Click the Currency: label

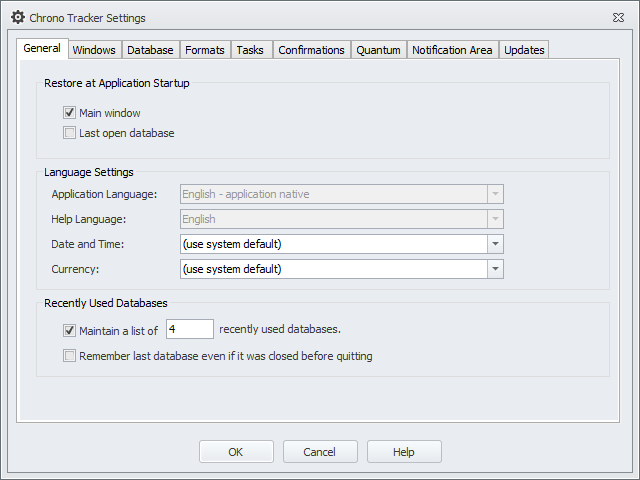[75, 269]
